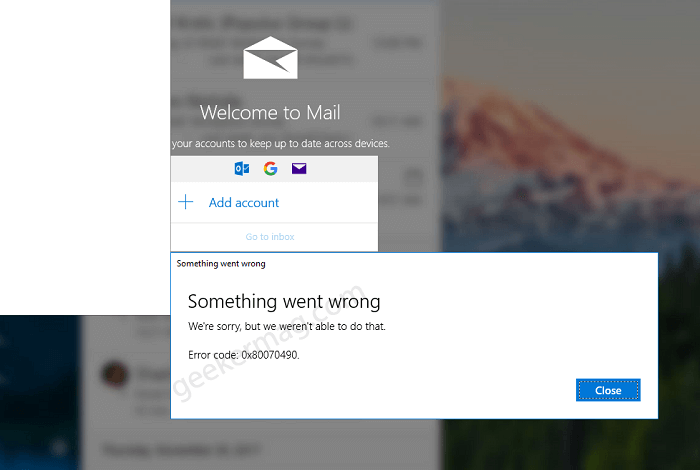Click the blurred date line in mail list
700x470 pixels.
[x=181, y=449]
